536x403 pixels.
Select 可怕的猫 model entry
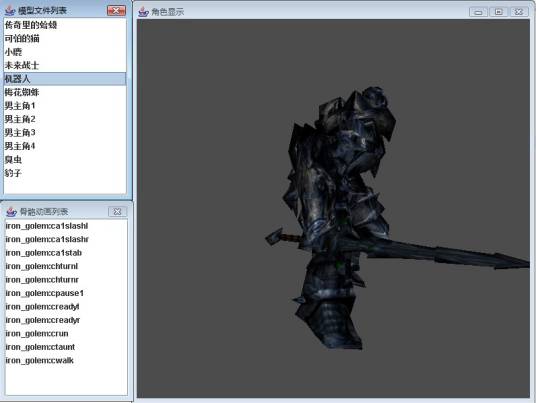65,38
